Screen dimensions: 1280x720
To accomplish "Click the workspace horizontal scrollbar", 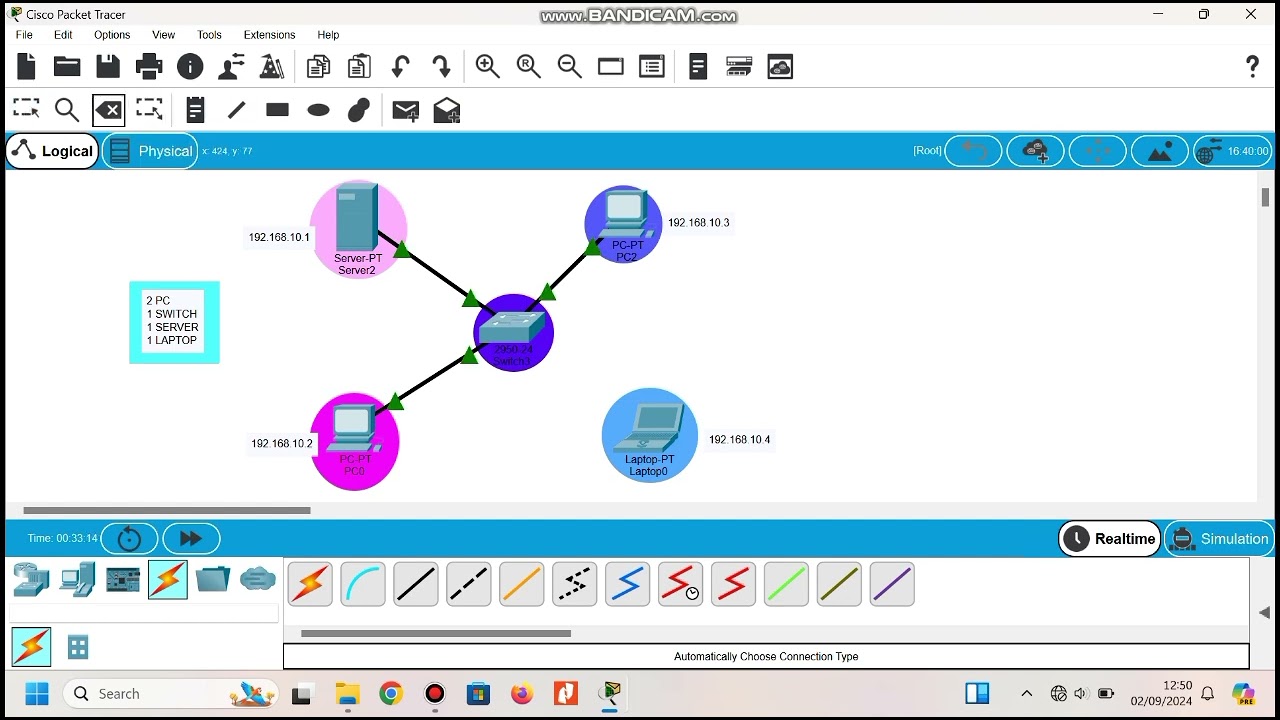I will [x=167, y=510].
